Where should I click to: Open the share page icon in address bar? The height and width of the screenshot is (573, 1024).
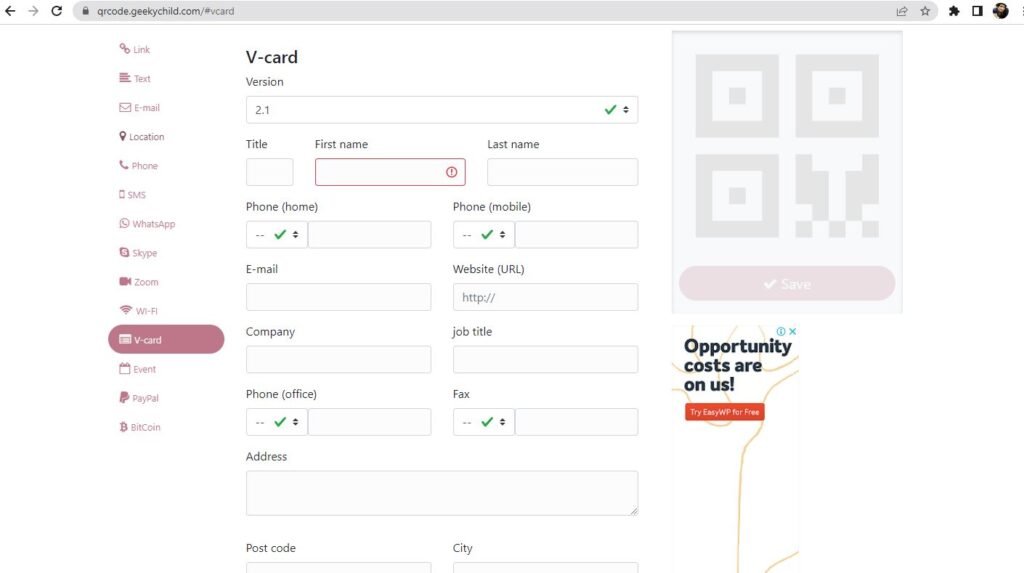tap(902, 11)
